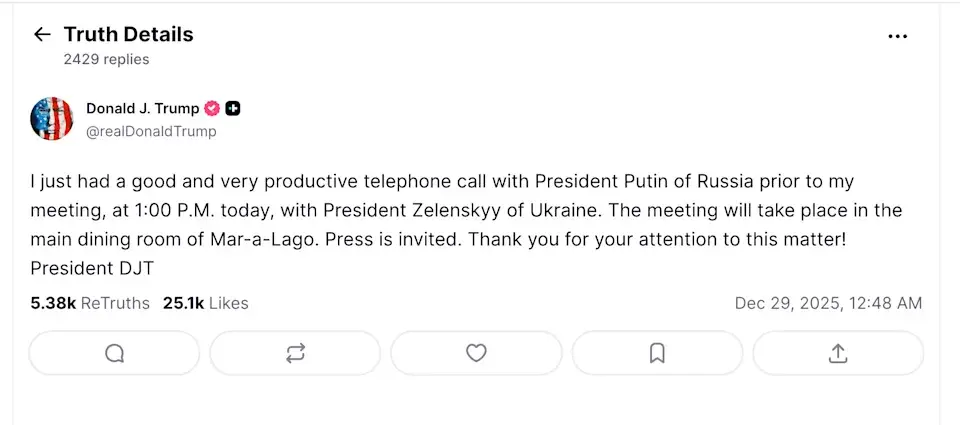This screenshot has width=960, height=425.
Task: Open the three-dot more options menu
Action: (x=897, y=36)
